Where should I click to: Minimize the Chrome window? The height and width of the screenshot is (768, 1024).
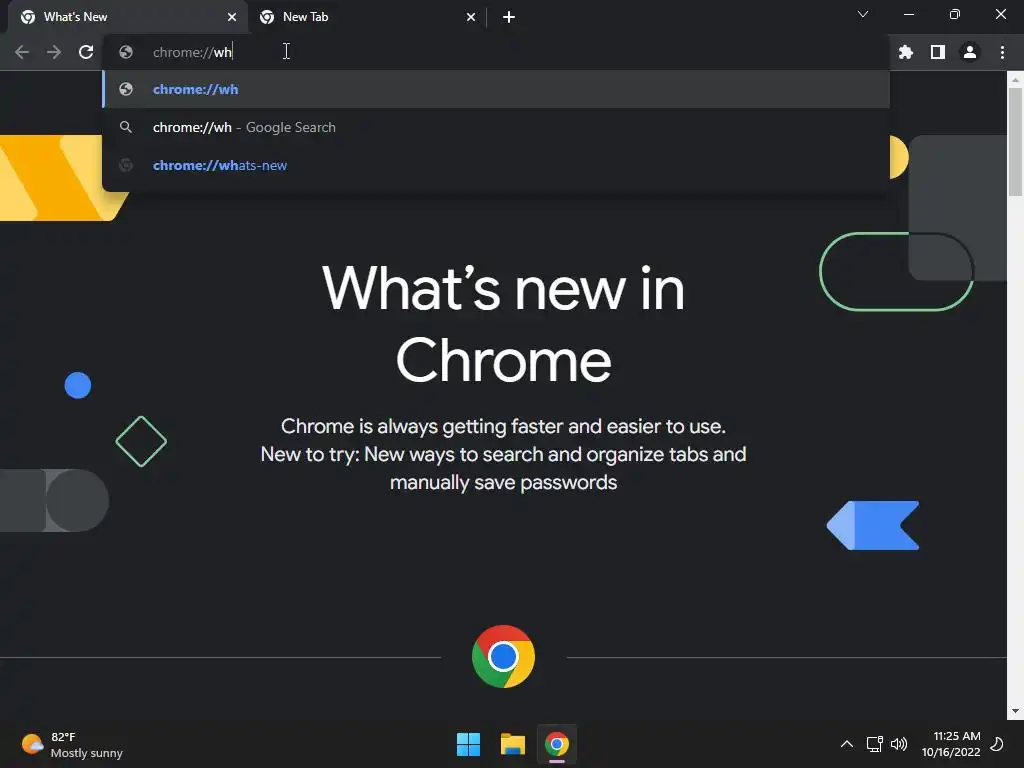pyautogui.click(x=908, y=14)
